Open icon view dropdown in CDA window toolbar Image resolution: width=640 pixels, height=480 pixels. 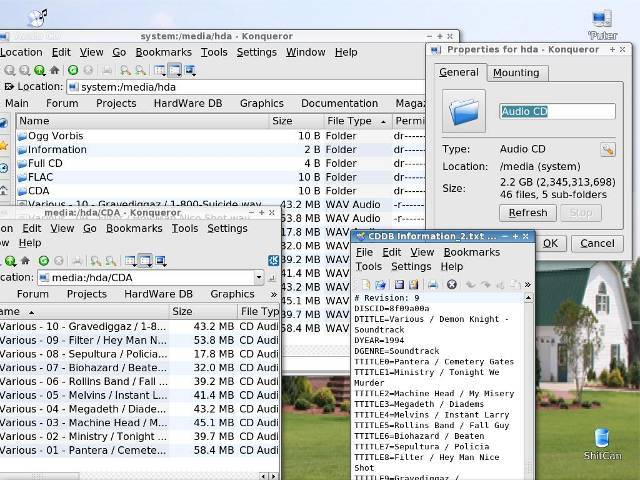(x=131, y=260)
